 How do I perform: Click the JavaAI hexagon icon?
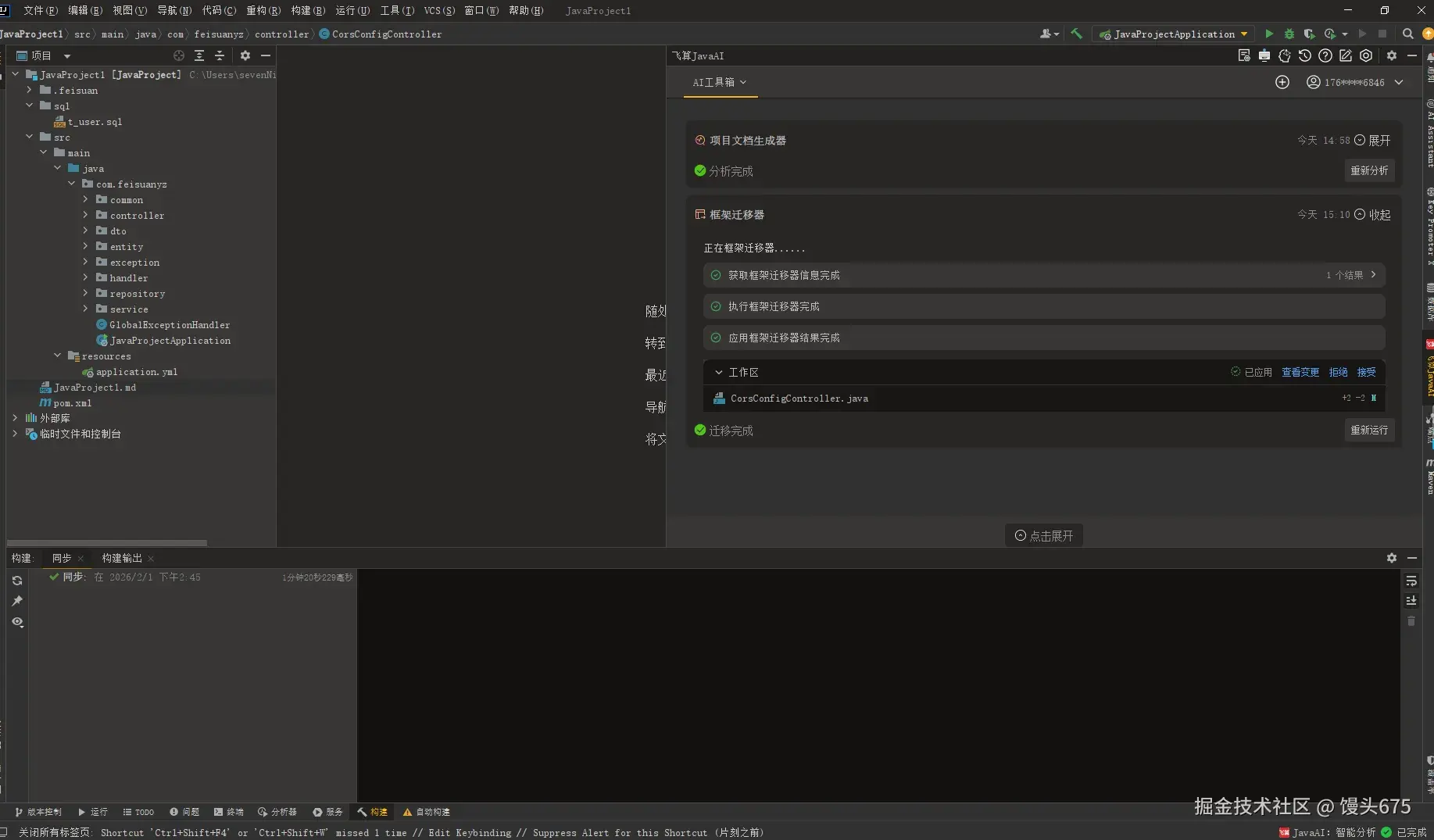pyautogui.click(x=1366, y=55)
